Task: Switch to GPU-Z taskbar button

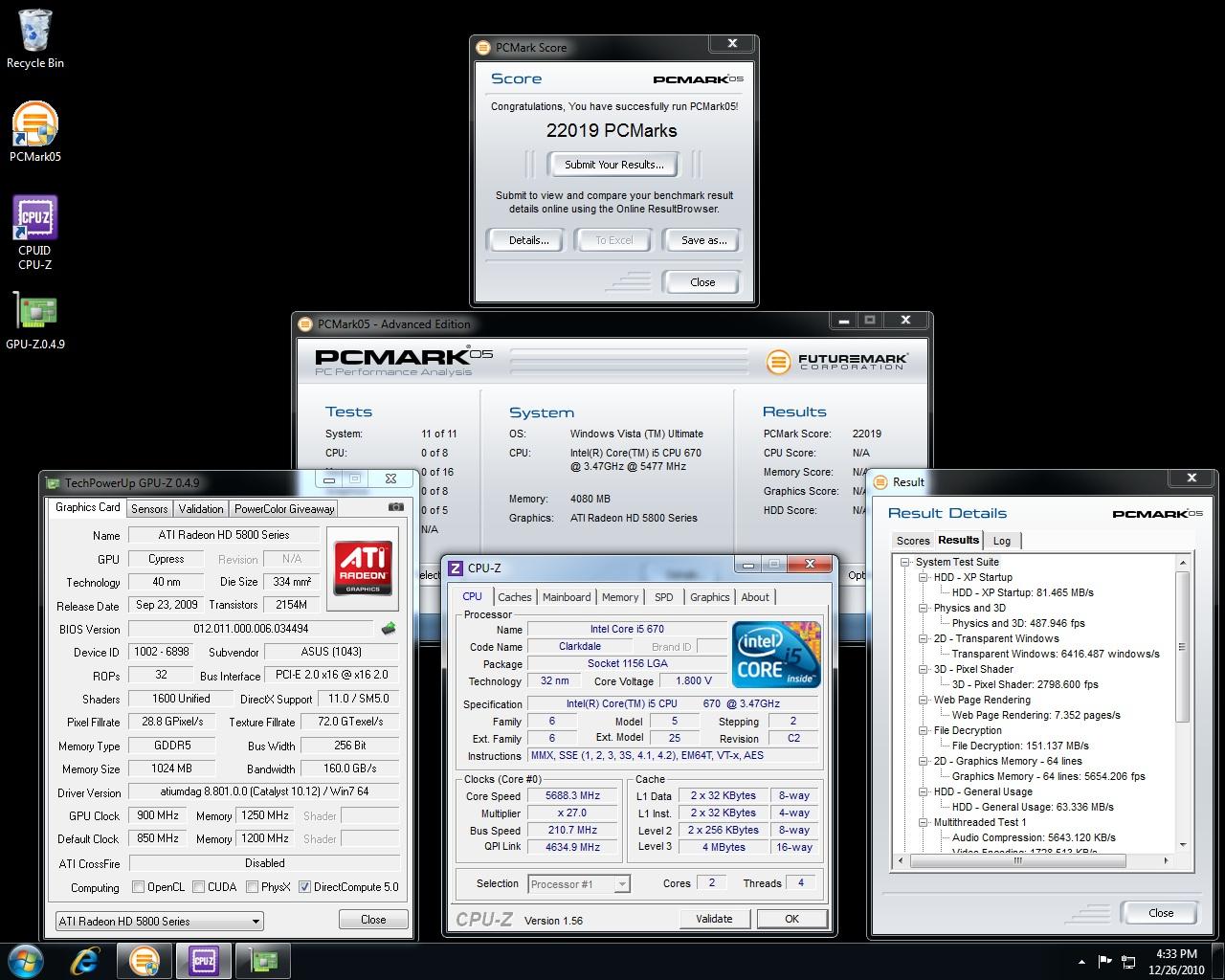Action: [261, 960]
